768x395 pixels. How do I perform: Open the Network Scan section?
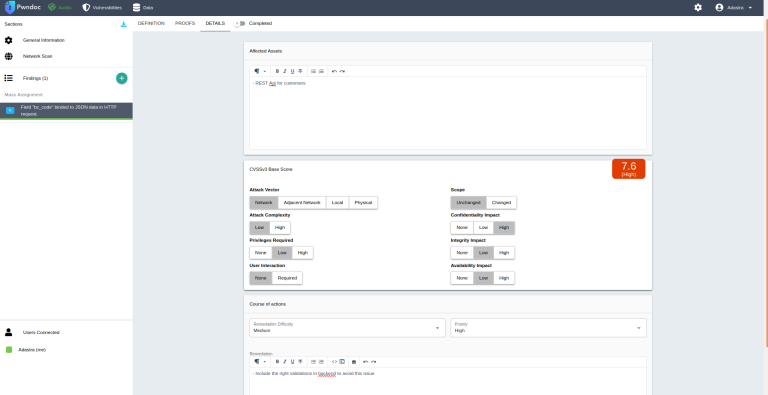pos(66,56)
